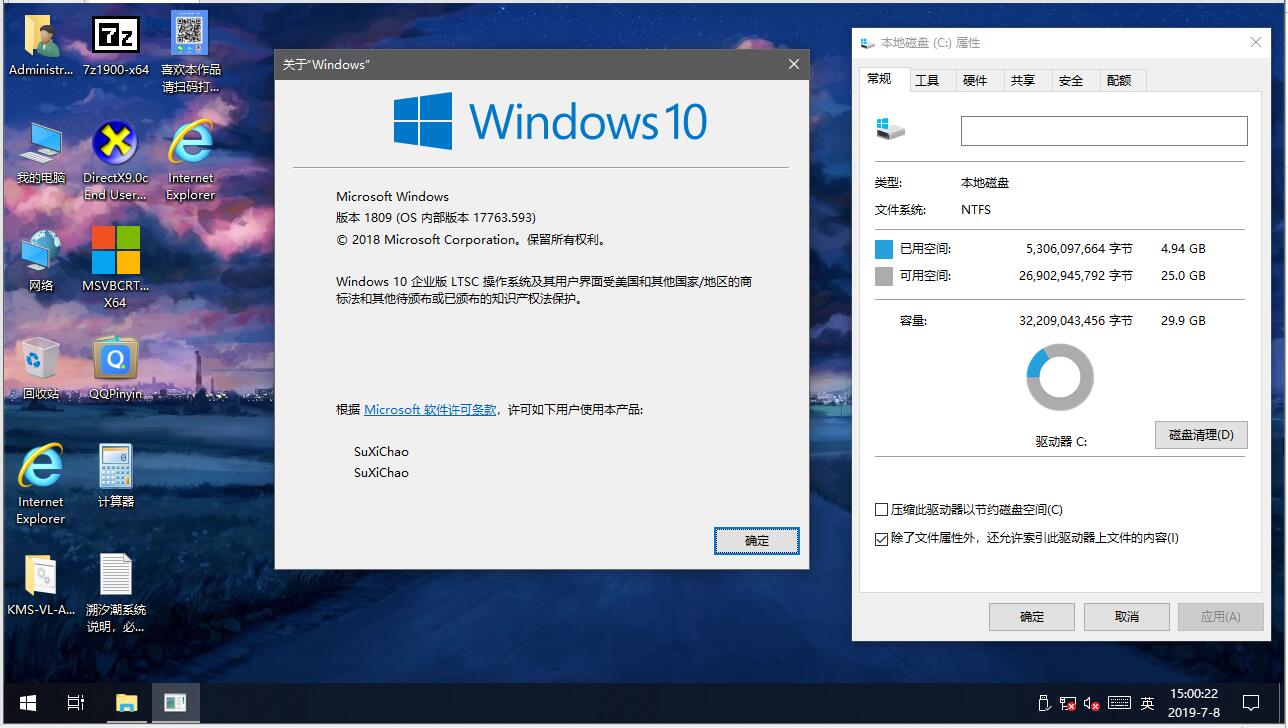Open the MSVBCRT X64 desktop icon
The height and width of the screenshot is (728, 1288).
click(x=115, y=268)
